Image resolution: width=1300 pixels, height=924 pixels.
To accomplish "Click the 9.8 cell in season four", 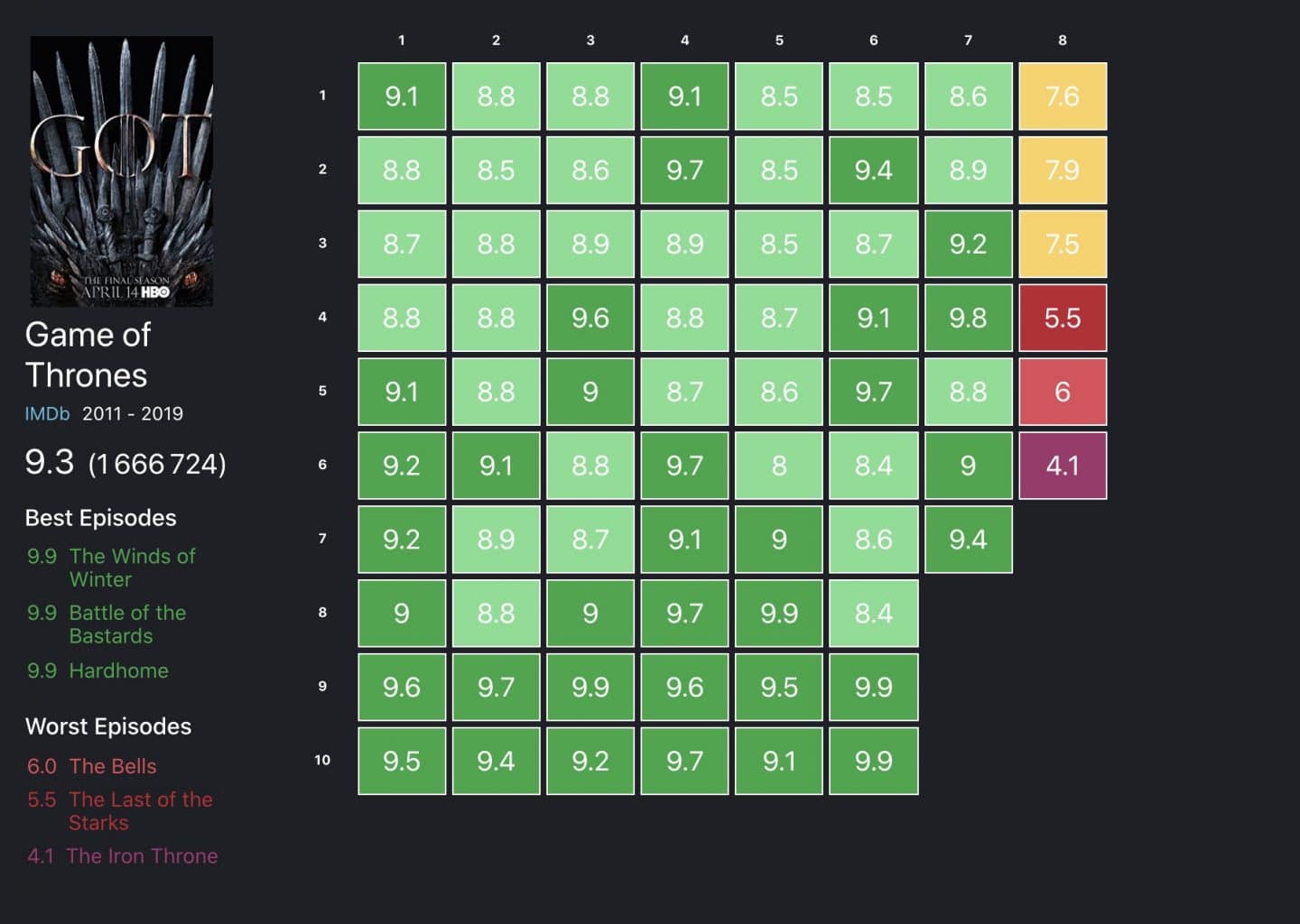I will (968, 318).
